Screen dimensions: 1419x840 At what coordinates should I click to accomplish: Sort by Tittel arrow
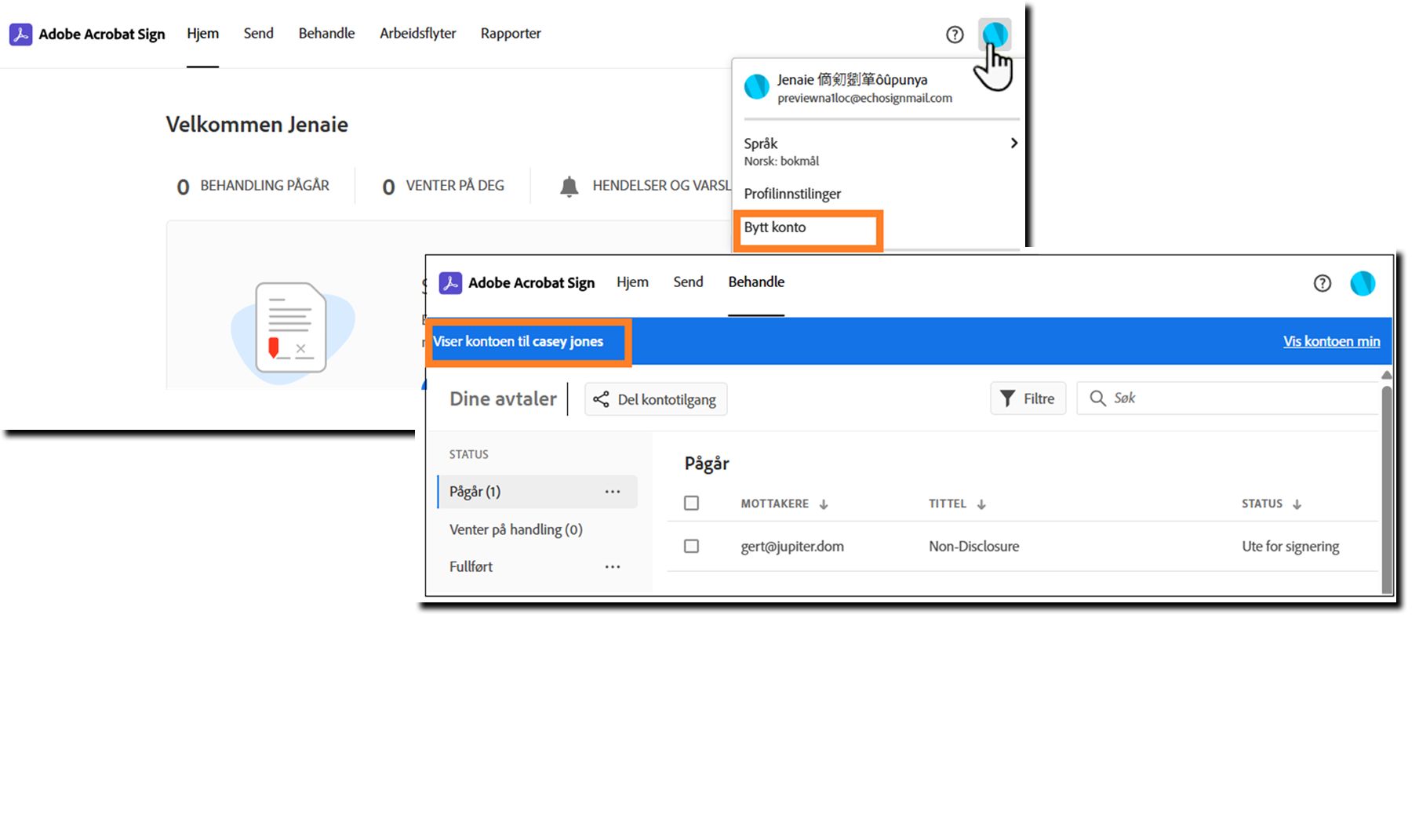[981, 504]
